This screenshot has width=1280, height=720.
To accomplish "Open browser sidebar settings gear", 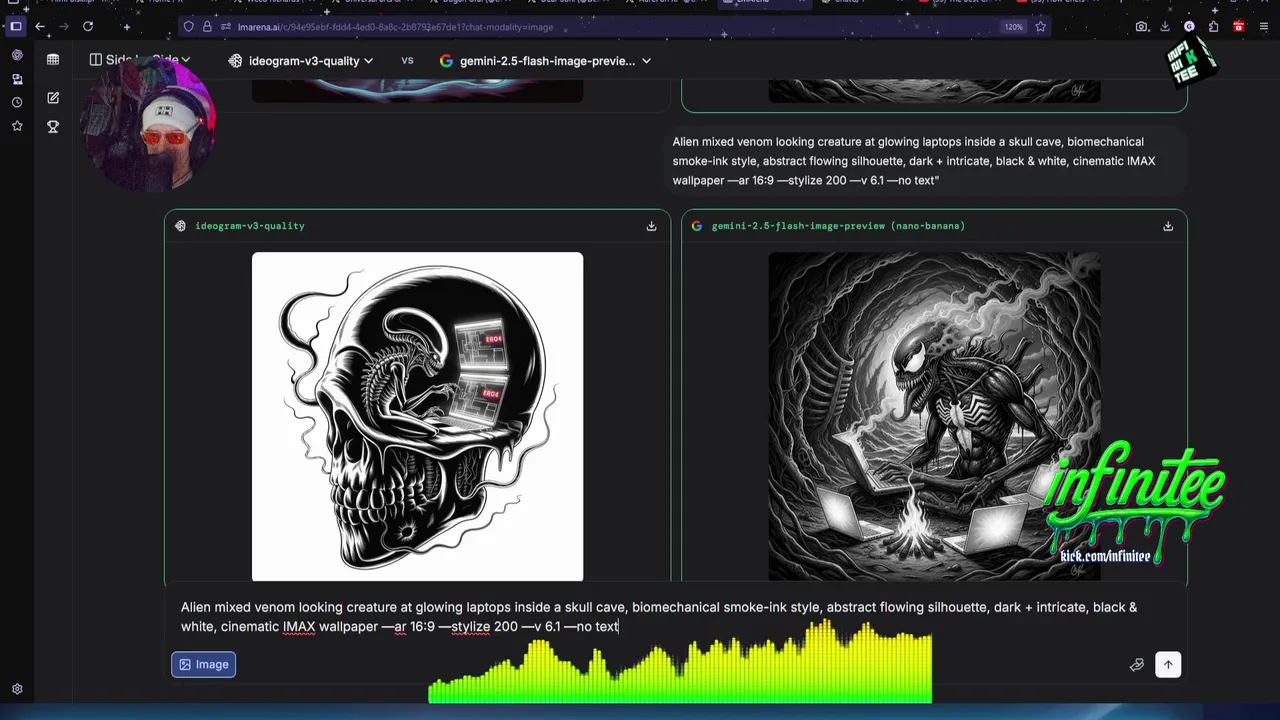I will coord(17,689).
